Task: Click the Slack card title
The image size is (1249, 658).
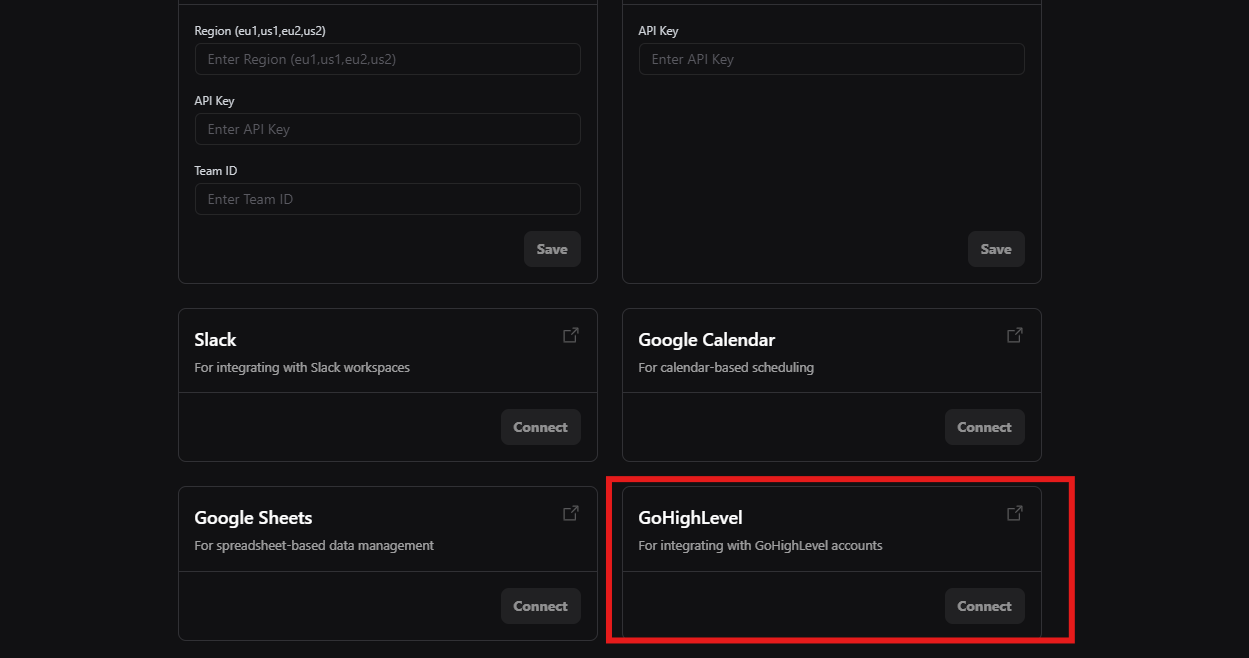Action: (x=215, y=340)
